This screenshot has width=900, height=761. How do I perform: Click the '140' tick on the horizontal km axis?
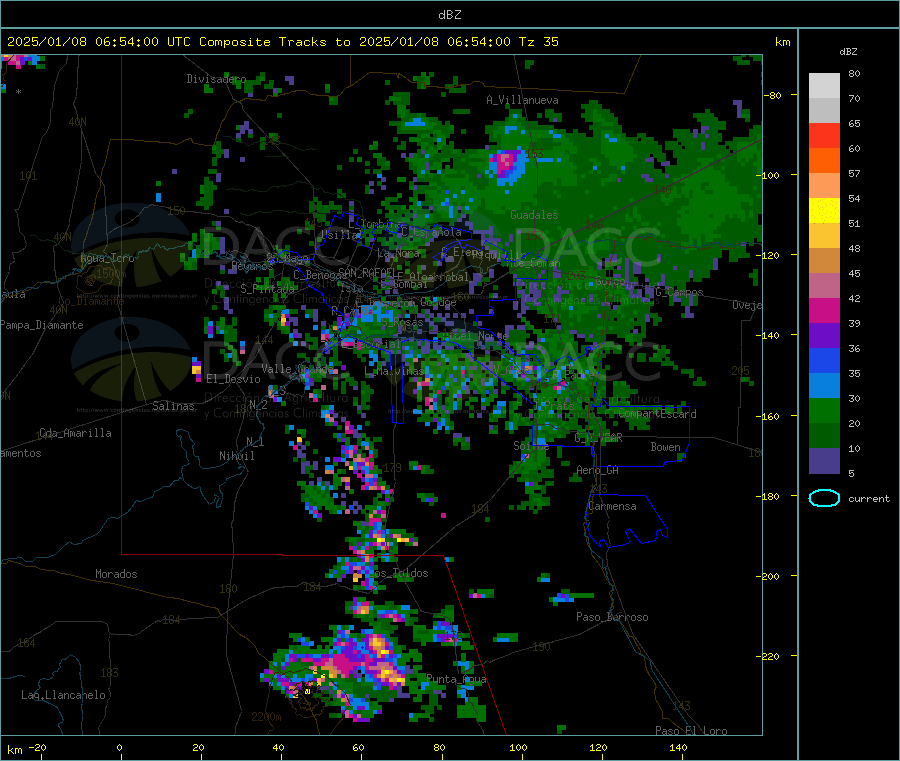point(678,747)
